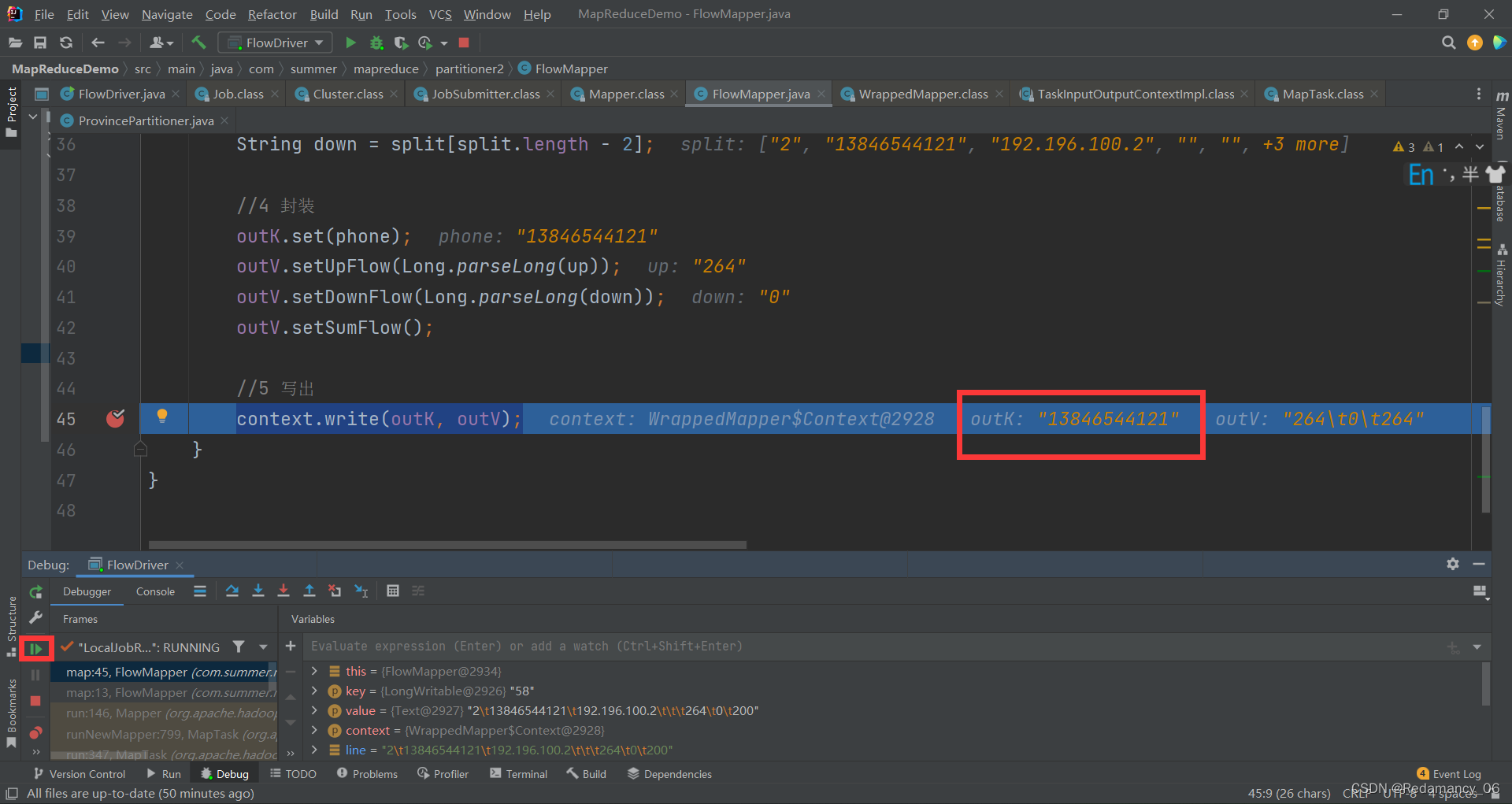Expand the 'value' variable node
The width and height of the screenshot is (1512, 804).
[315, 710]
